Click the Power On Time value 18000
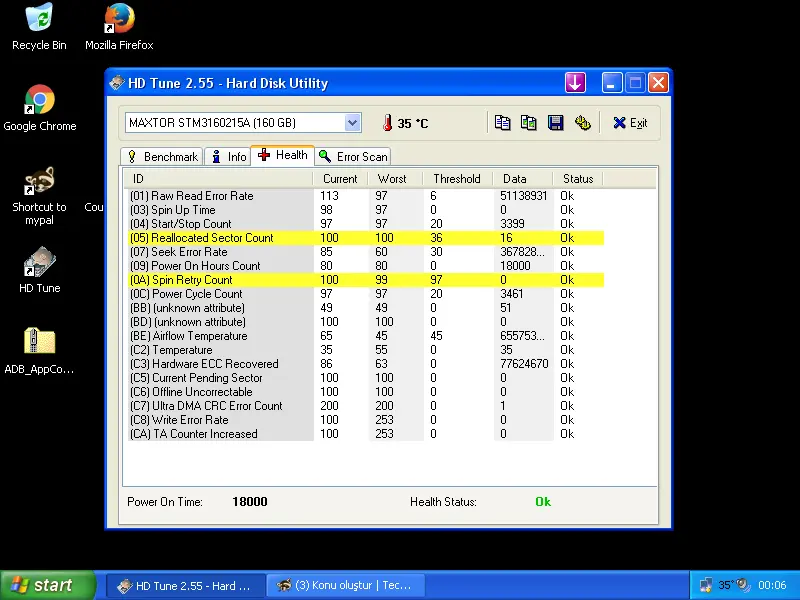This screenshot has height=600, width=800. 249,502
